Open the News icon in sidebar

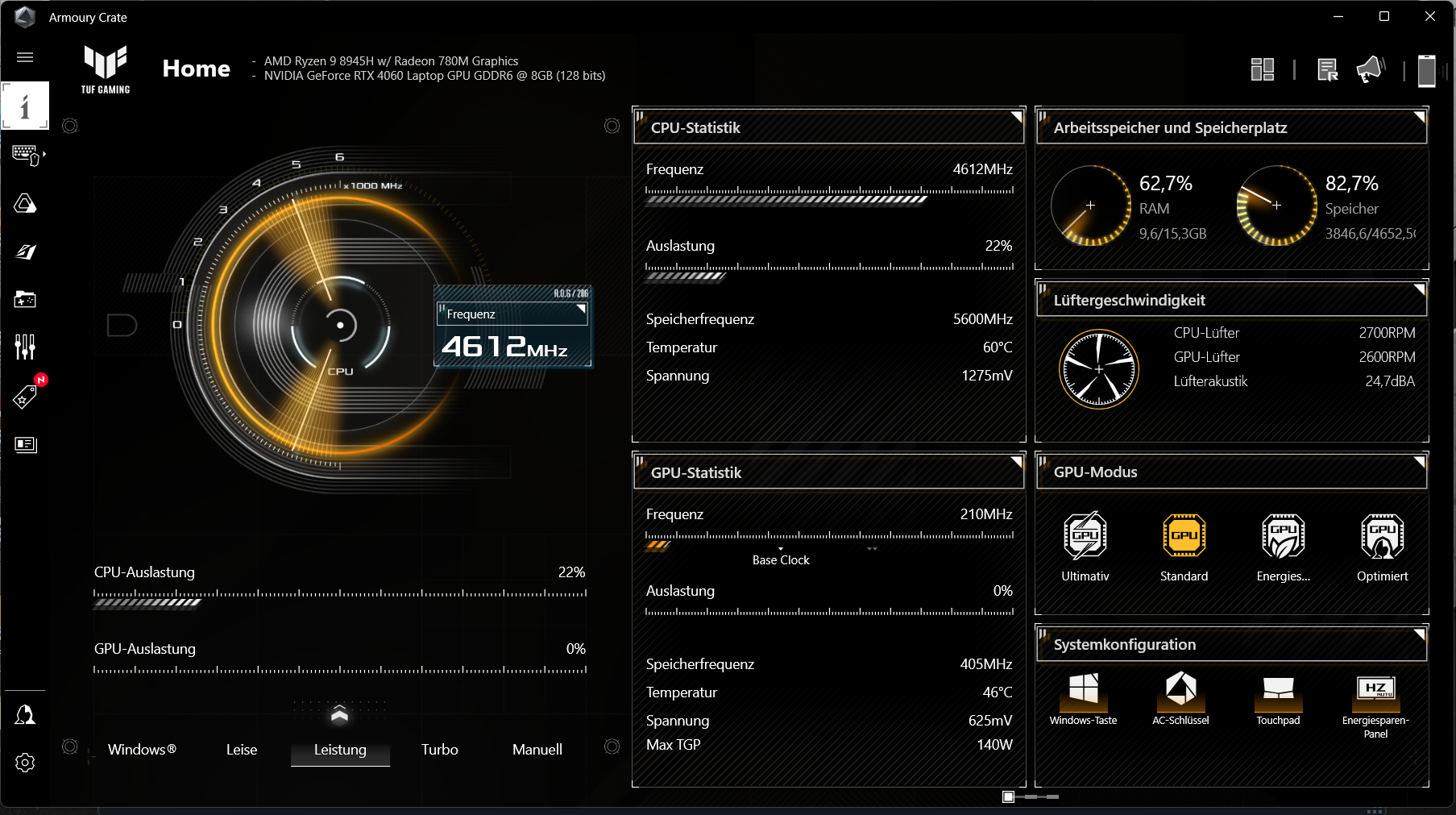(25, 444)
